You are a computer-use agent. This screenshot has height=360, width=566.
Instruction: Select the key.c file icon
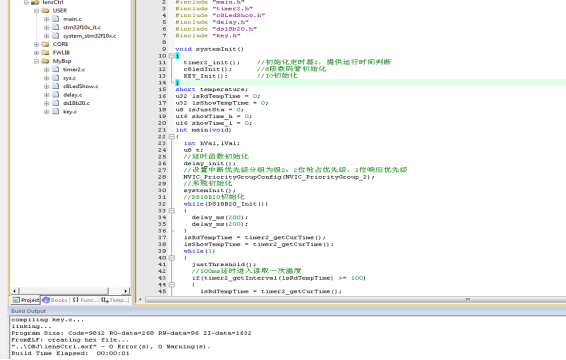click(56, 111)
